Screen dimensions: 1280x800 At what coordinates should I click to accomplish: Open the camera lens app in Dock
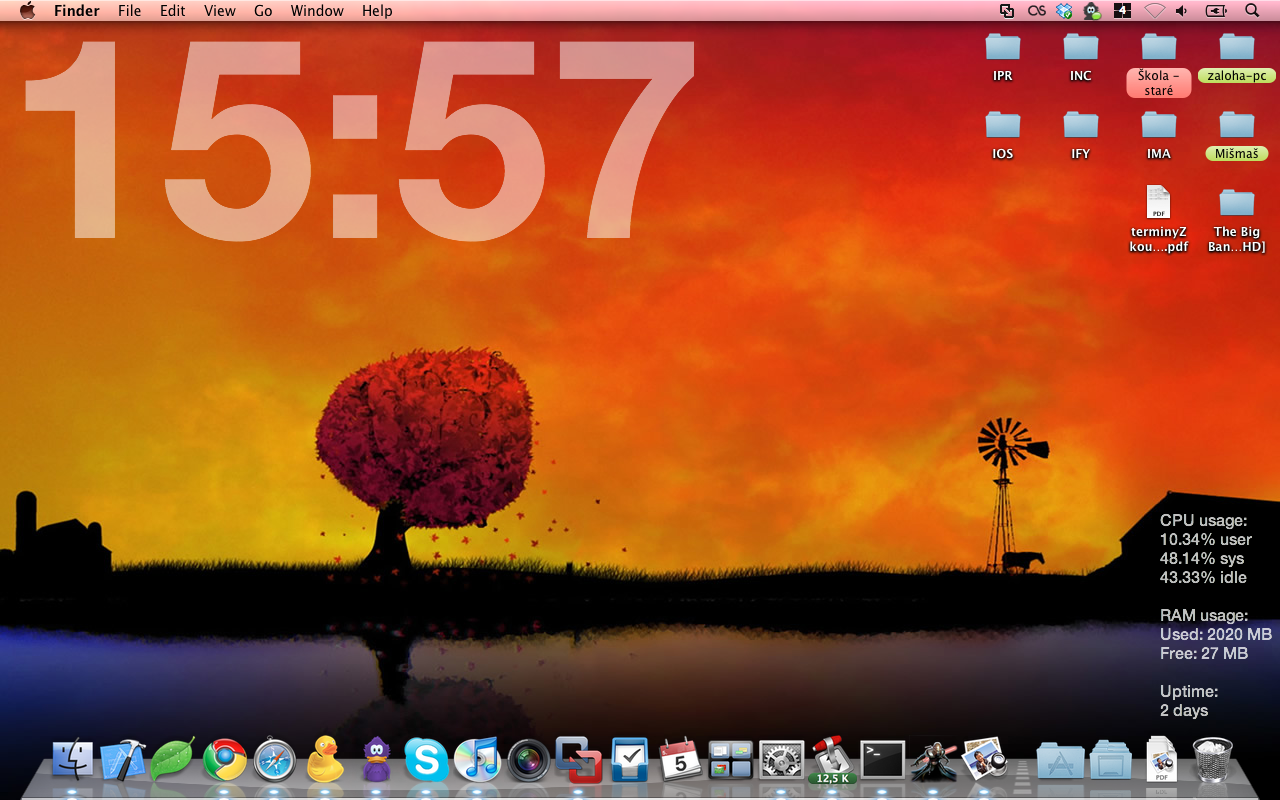tap(528, 760)
